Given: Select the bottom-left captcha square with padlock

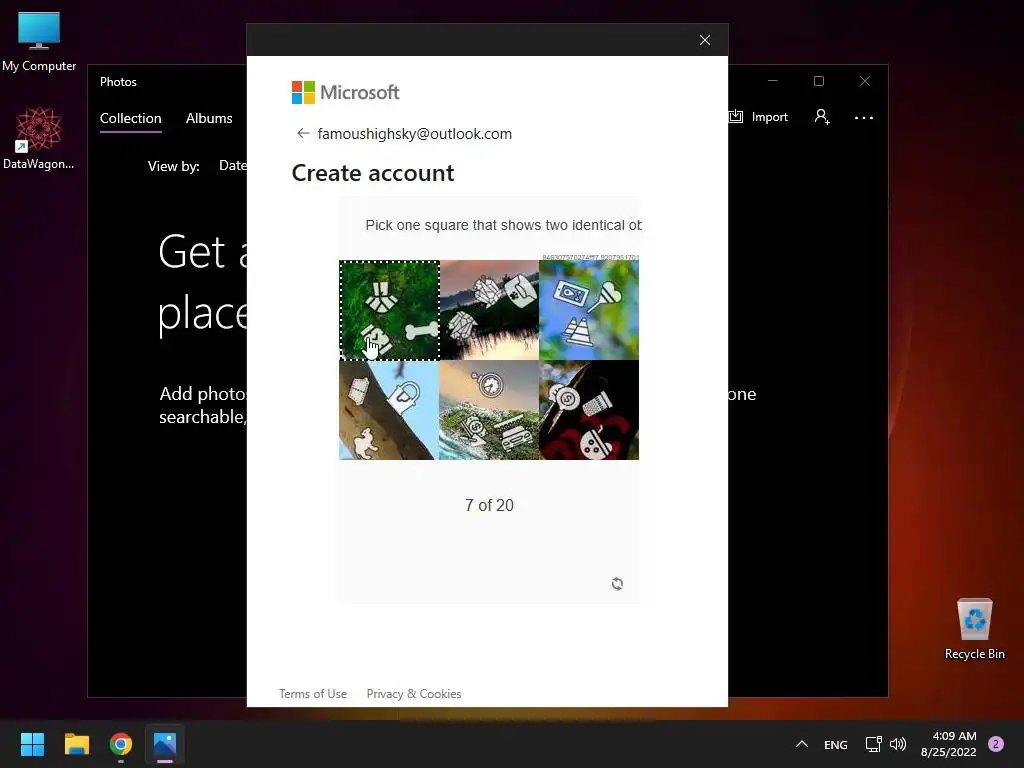Looking at the screenshot, I should pos(389,410).
